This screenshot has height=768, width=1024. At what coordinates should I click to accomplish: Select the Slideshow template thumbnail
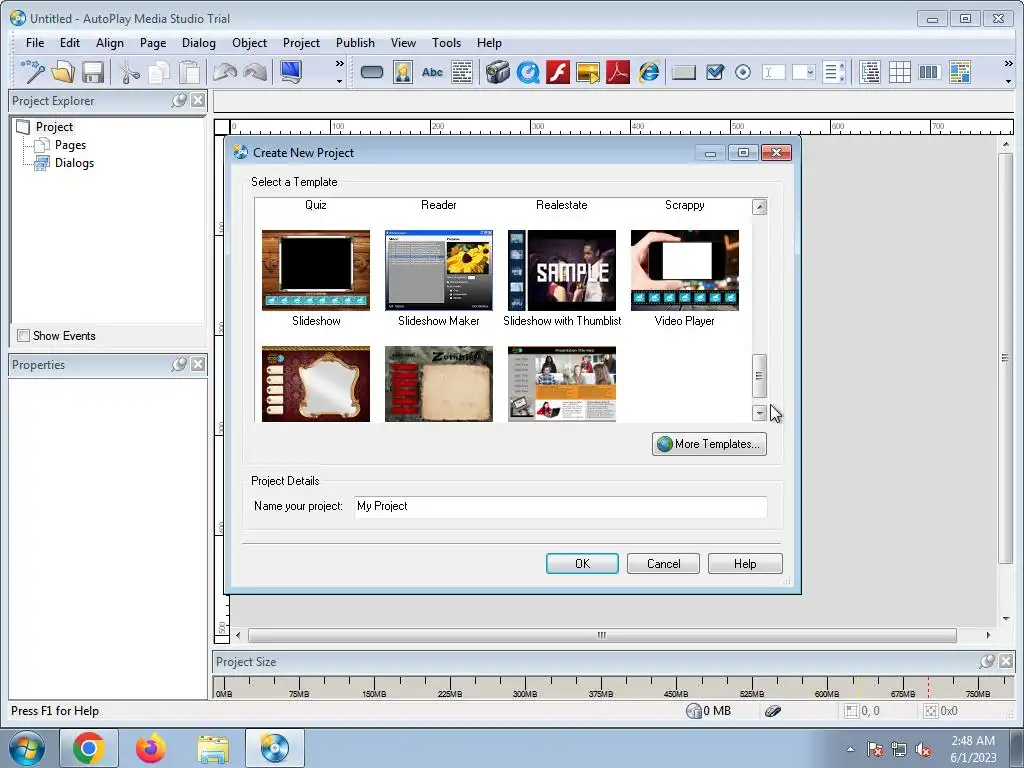tap(316, 270)
